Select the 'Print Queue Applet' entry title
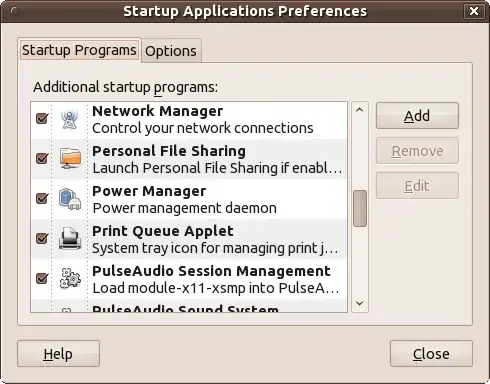 [x=163, y=231]
